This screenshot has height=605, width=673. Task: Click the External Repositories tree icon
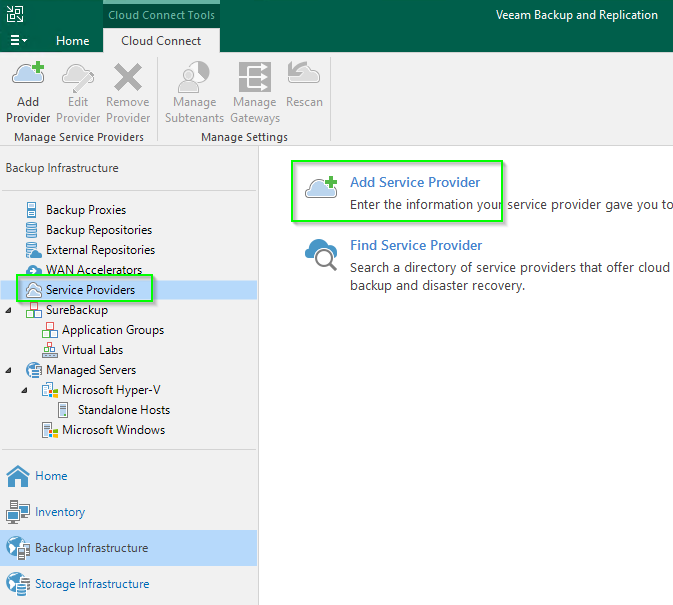tap(33, 250)
